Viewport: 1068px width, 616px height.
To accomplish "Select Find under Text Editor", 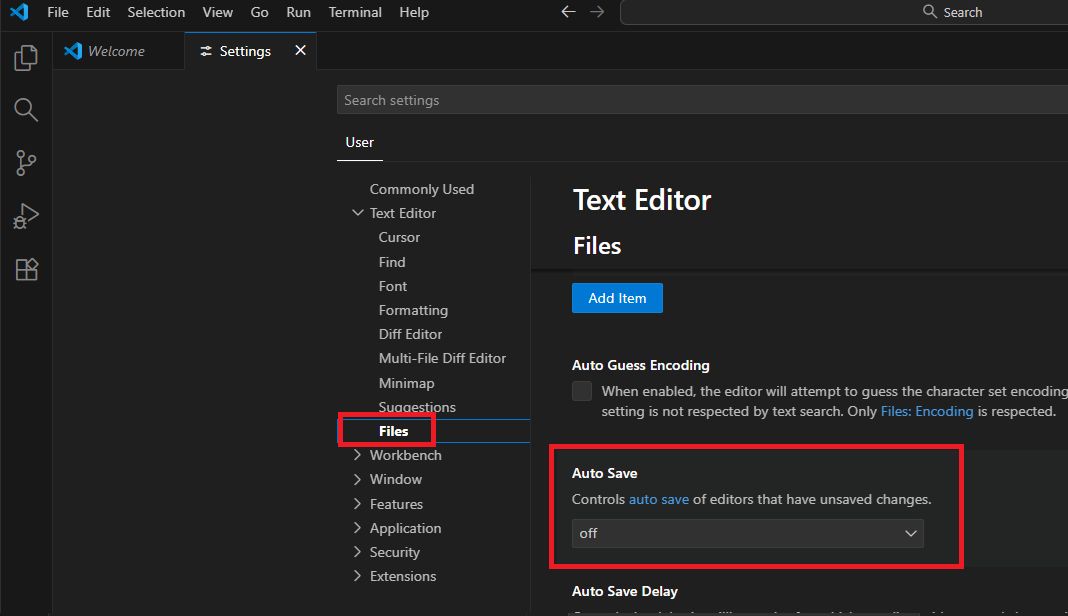I will pos(392,262).
